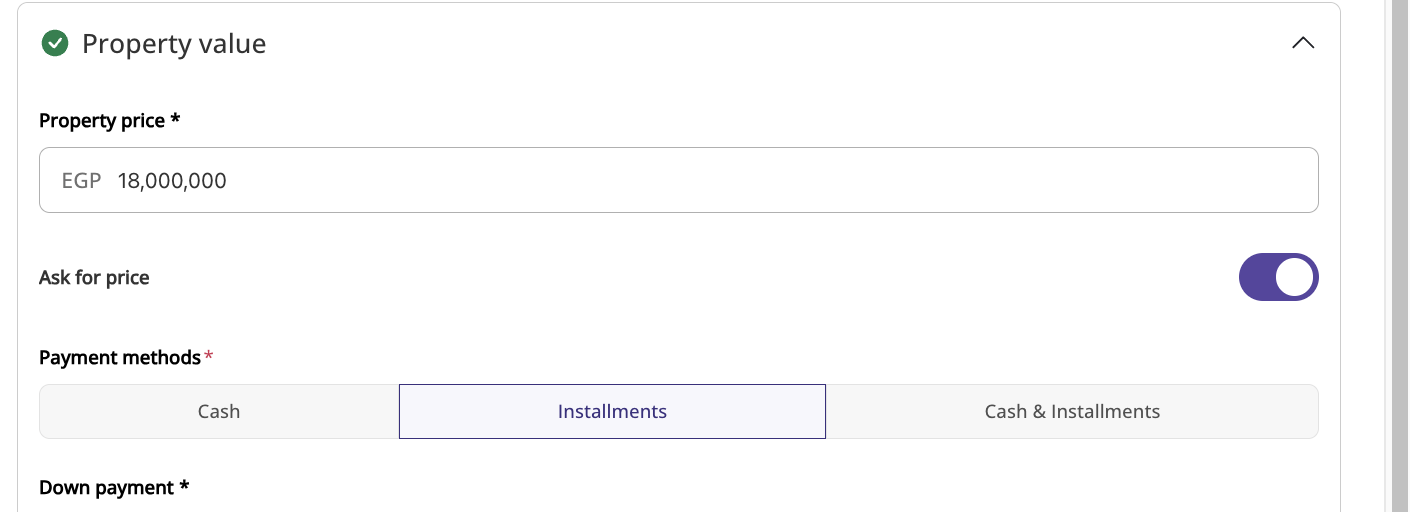Viewport: 1410px width, 512px height.
Task: Click the asterisk beside Down payment
Action: click(x=184, y=485)
